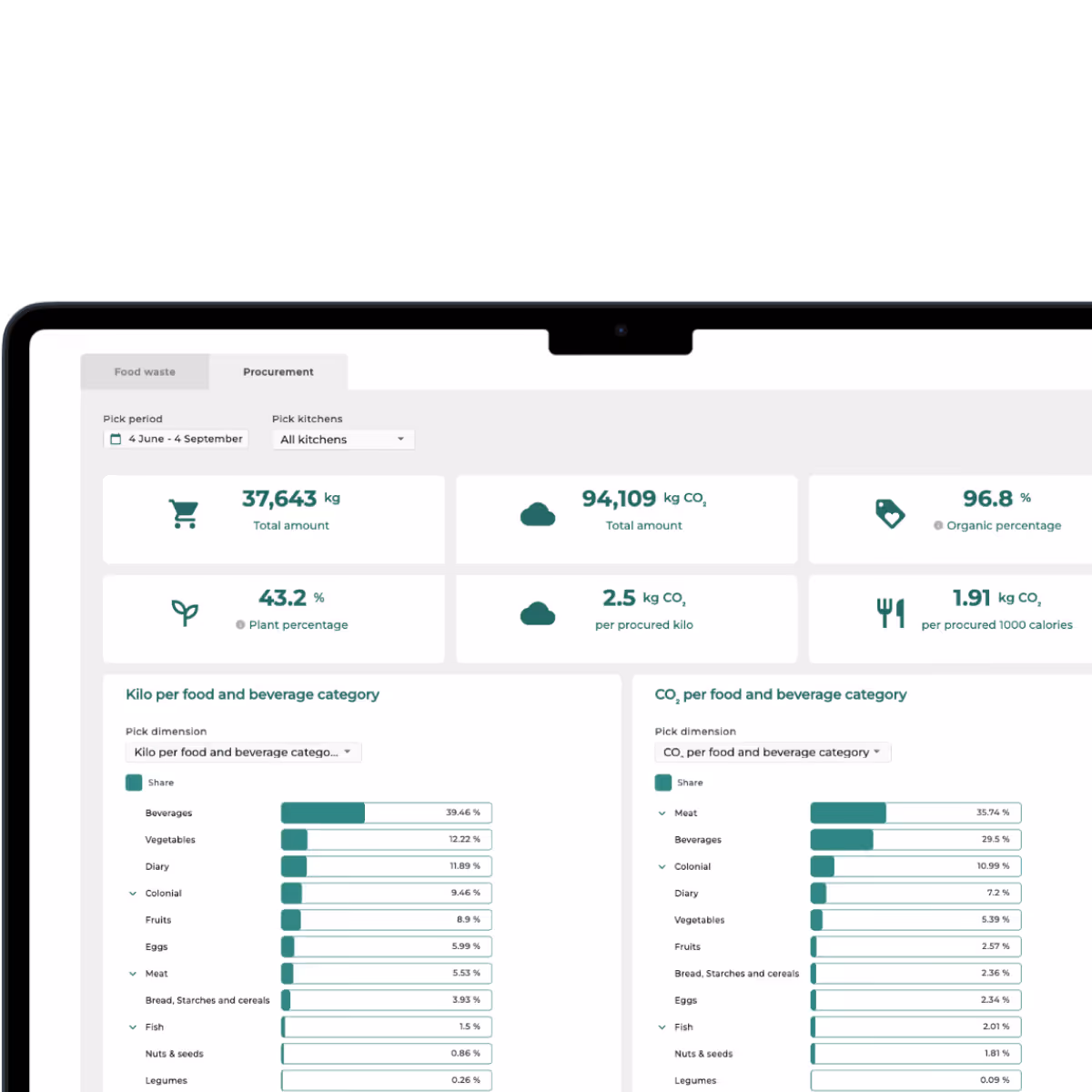Viewport: 1092px width, 1092px height.
Task: Click the calendar icon in the period field
Action: [116, 439]
